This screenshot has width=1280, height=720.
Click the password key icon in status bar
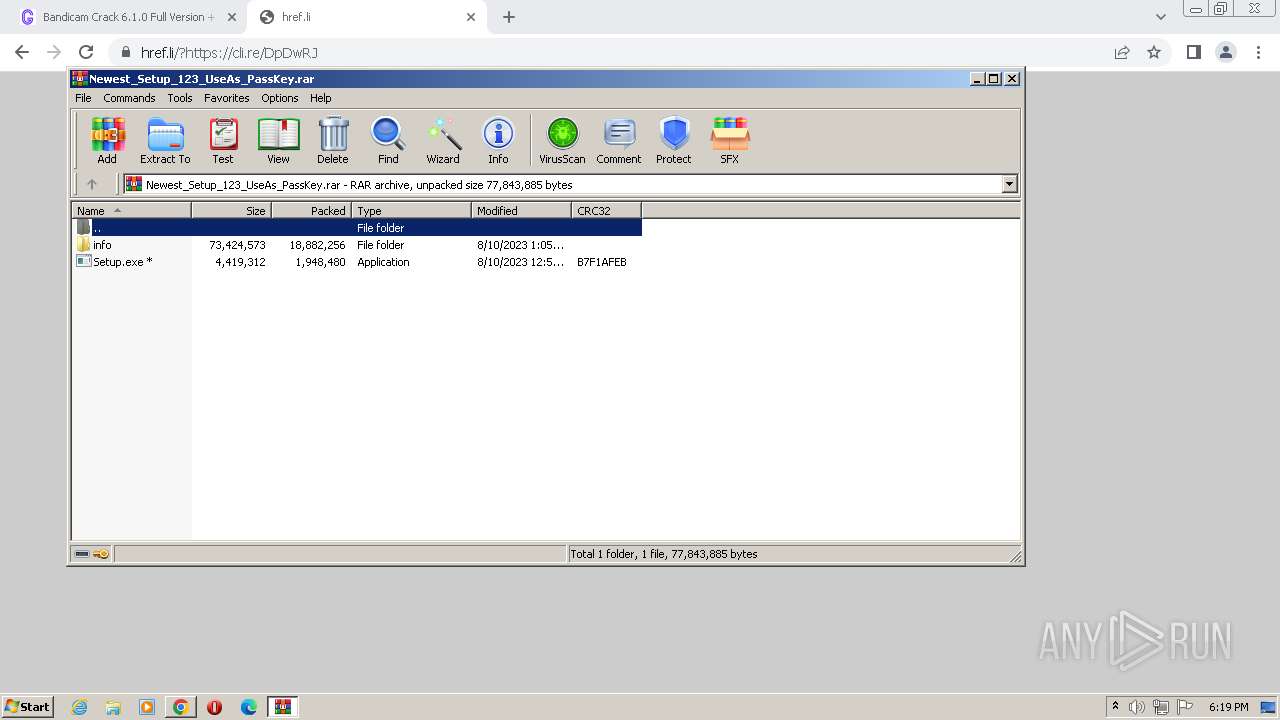pos(101,554)
